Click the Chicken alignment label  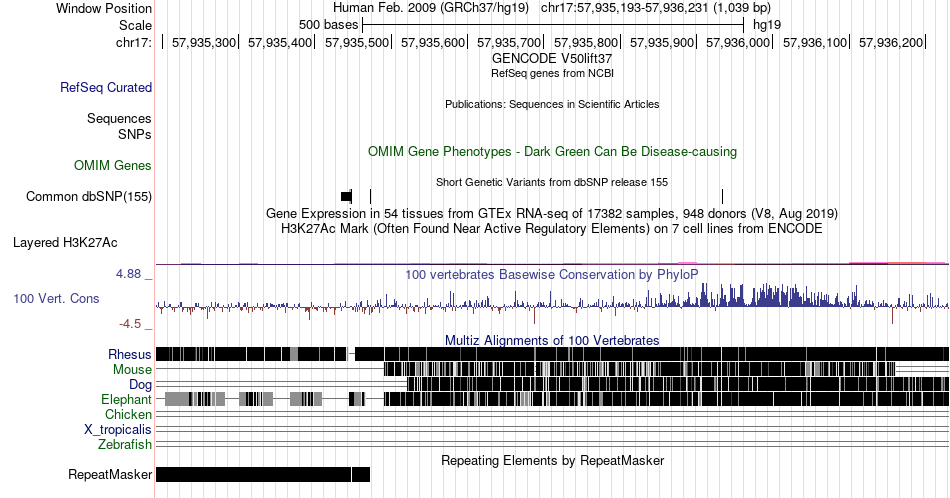(128, 414)
